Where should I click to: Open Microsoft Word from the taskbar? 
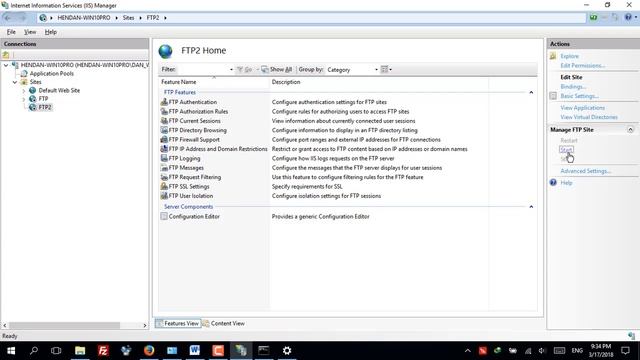[x=195, y=350]
